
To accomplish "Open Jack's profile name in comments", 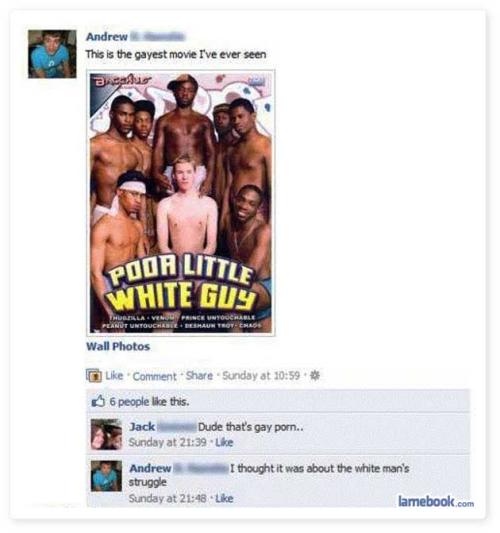I will [x=142, y=427].
